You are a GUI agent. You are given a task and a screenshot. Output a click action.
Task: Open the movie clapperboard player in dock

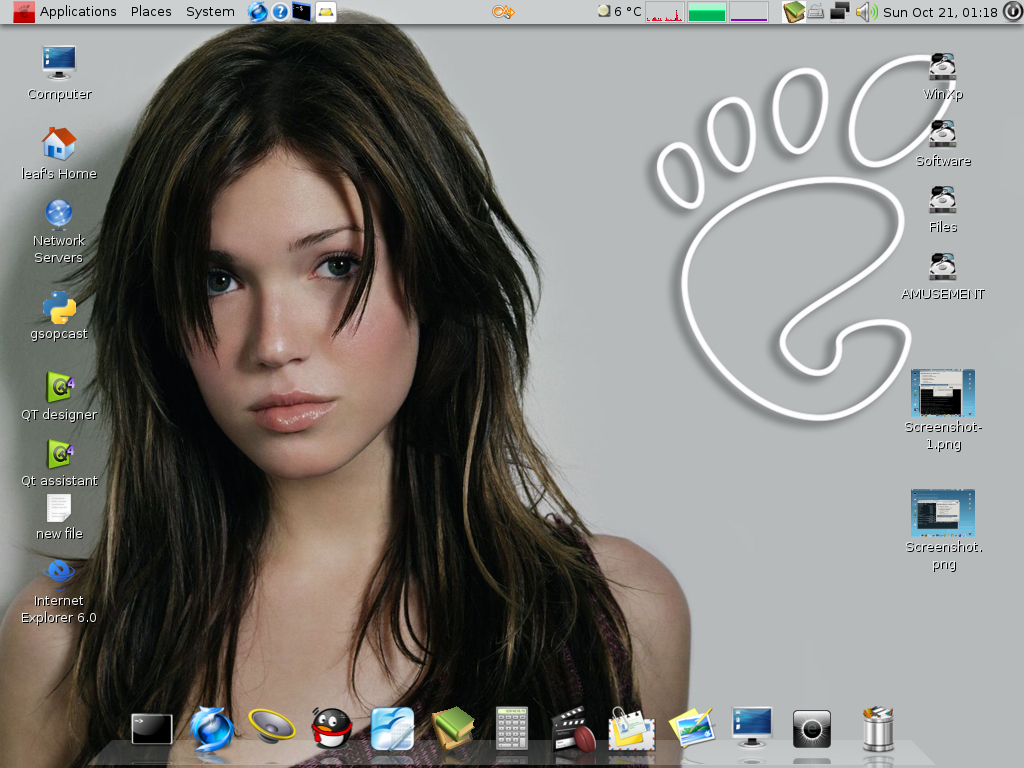tap(573, 729)
